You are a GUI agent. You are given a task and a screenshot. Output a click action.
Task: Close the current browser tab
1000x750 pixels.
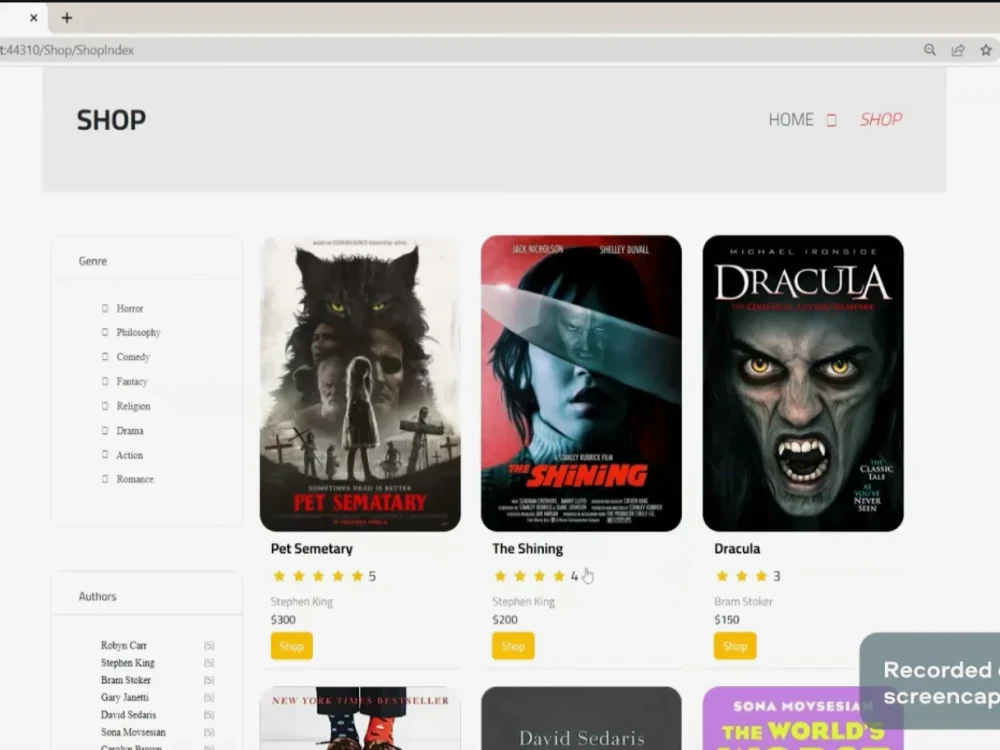coord(34,18)
